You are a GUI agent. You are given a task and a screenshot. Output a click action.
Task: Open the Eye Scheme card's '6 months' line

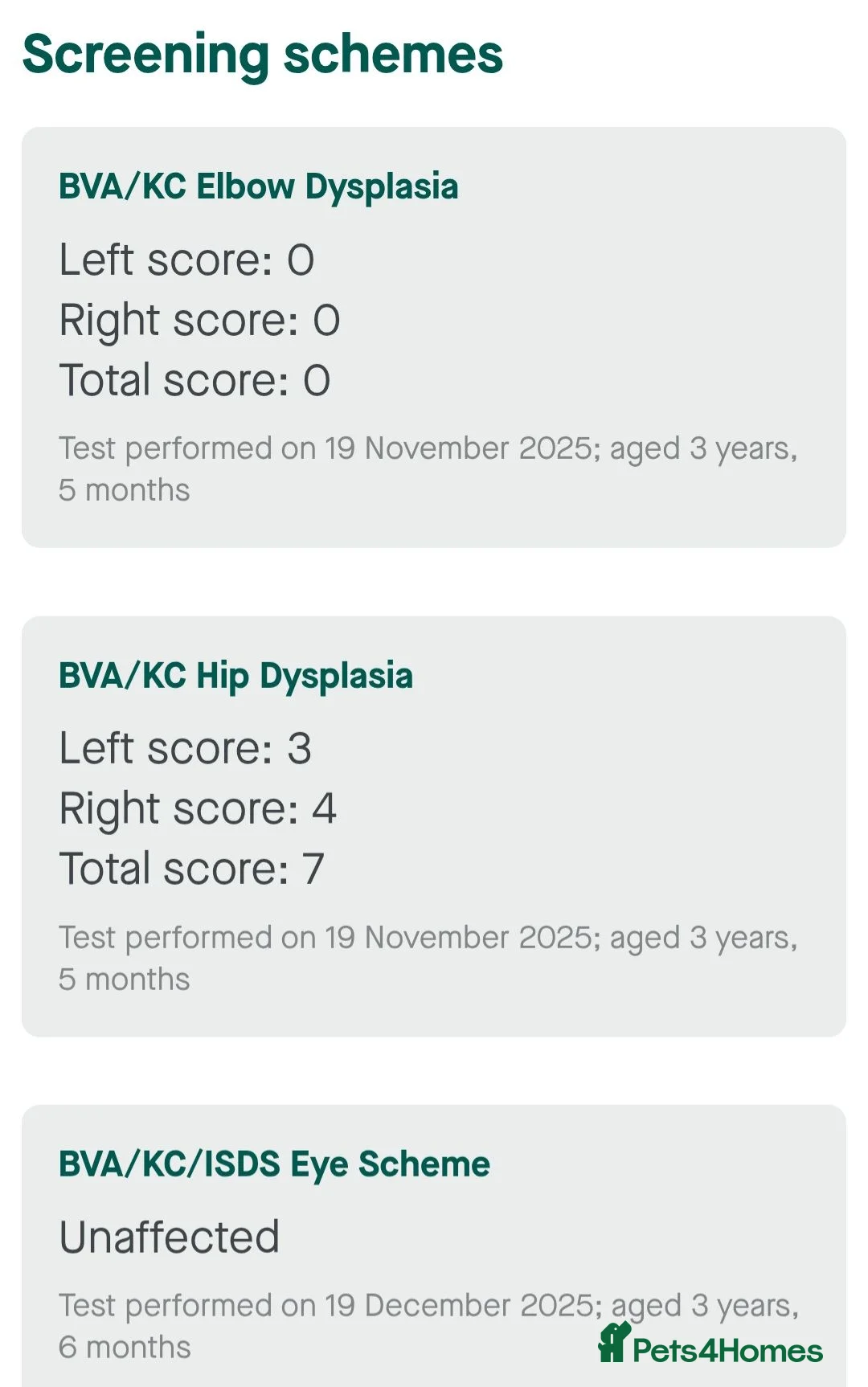click(x=125, y=1348)
